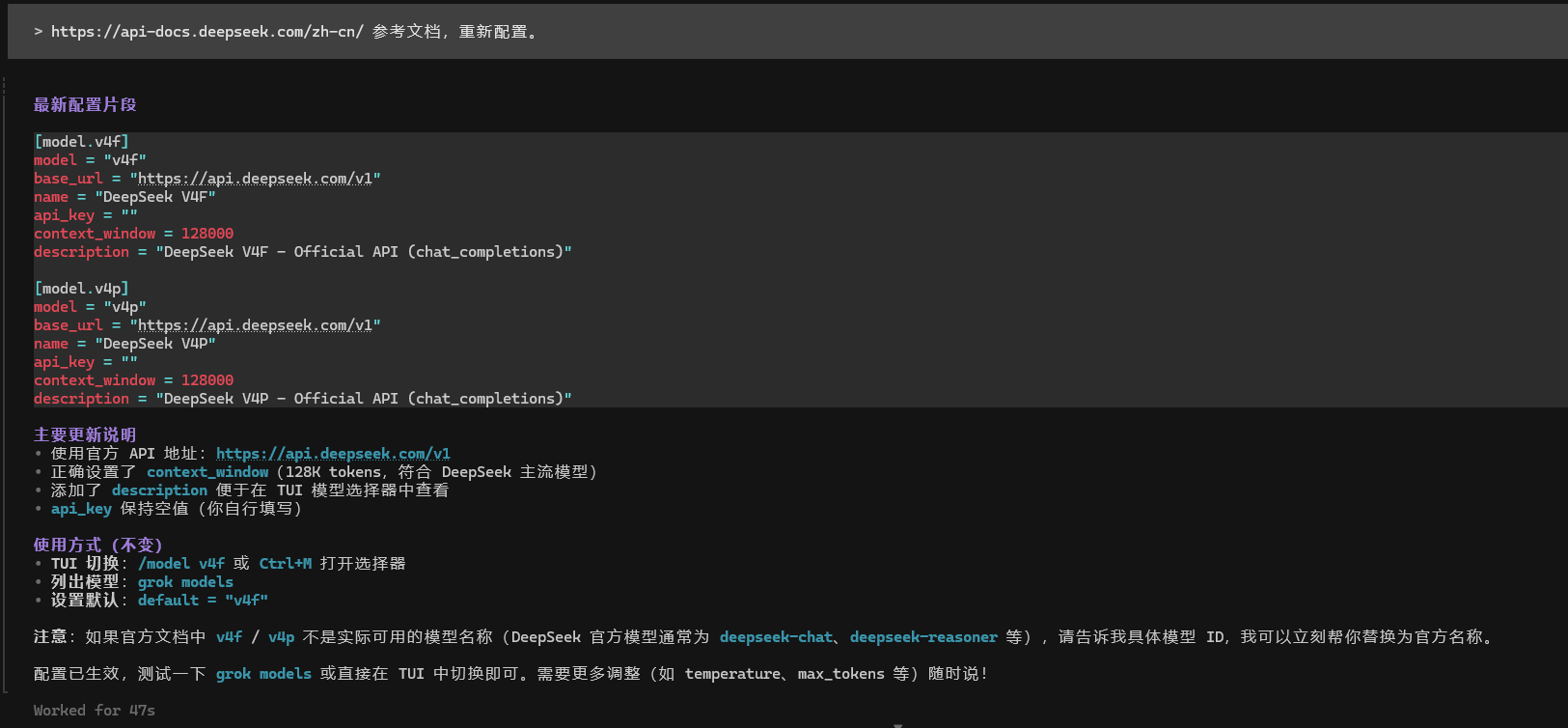The height and width of the screenshot is (728, 1568).
Task: Click the line name = "DeepSeek V4P"
Action: [124, 344]
